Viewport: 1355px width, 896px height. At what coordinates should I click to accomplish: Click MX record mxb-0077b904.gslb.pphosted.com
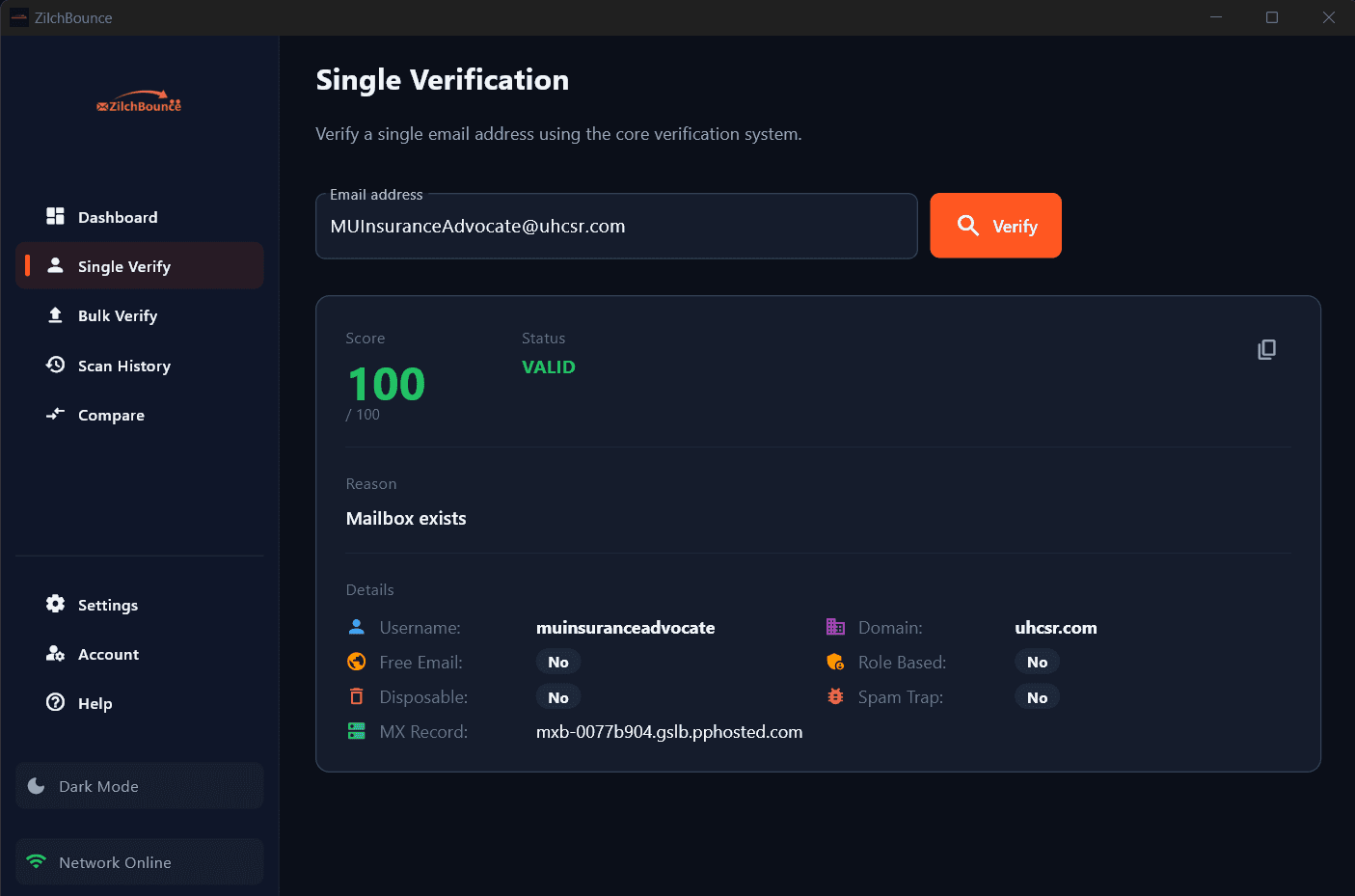tap(669, 732)
